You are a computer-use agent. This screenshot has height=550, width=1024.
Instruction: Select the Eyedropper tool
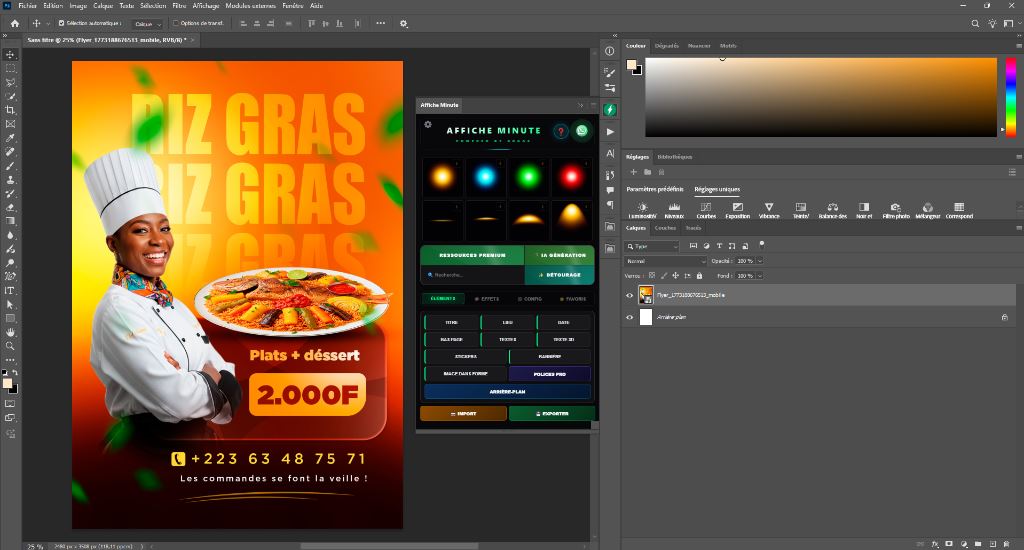click(10, 138)
